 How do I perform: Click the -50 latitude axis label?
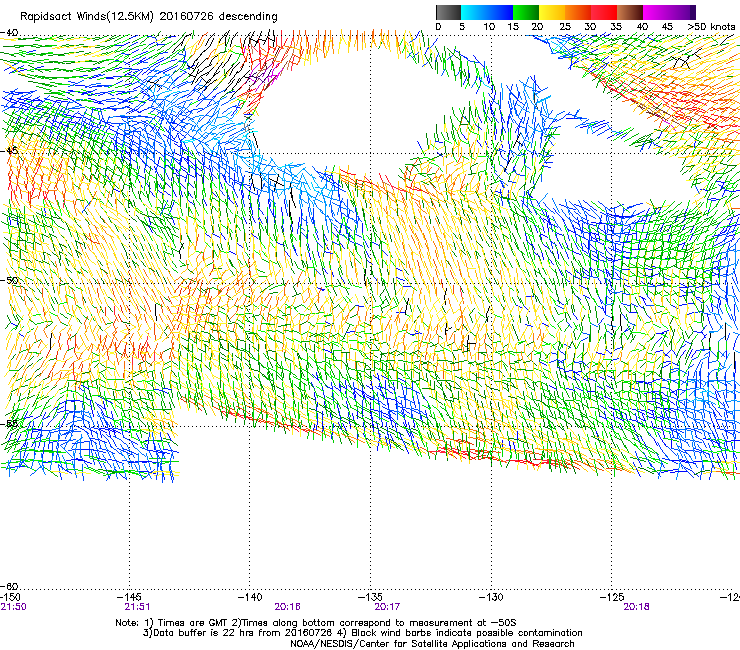click(x=9, y=280)
